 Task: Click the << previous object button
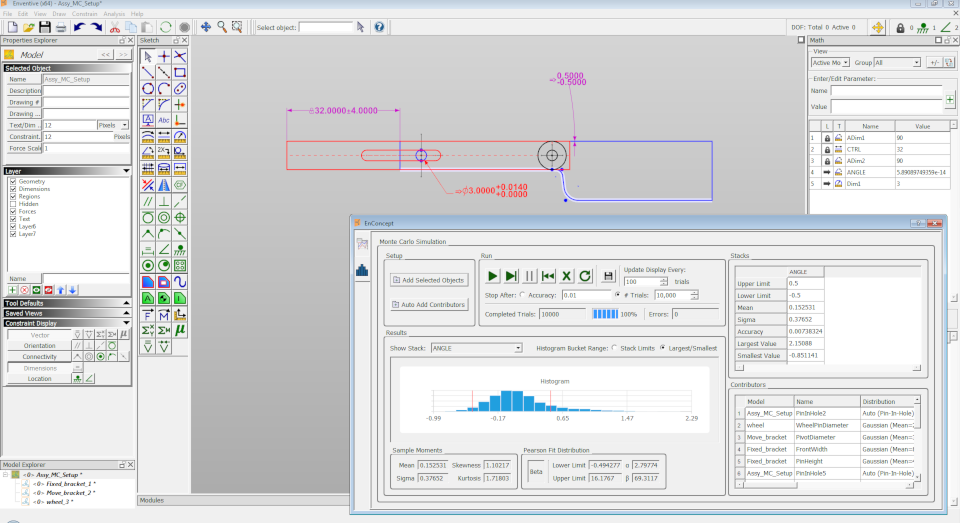click(x=106, y=55)
